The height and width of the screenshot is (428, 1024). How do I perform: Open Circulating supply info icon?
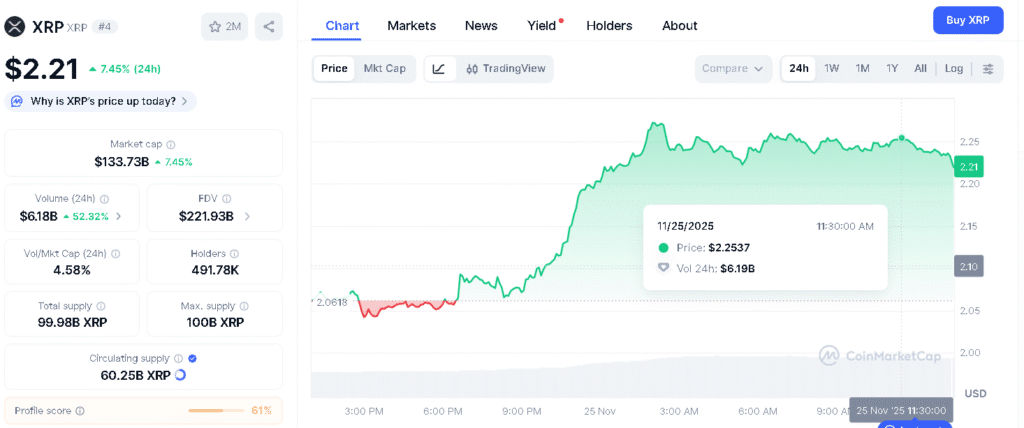[178, 358]
